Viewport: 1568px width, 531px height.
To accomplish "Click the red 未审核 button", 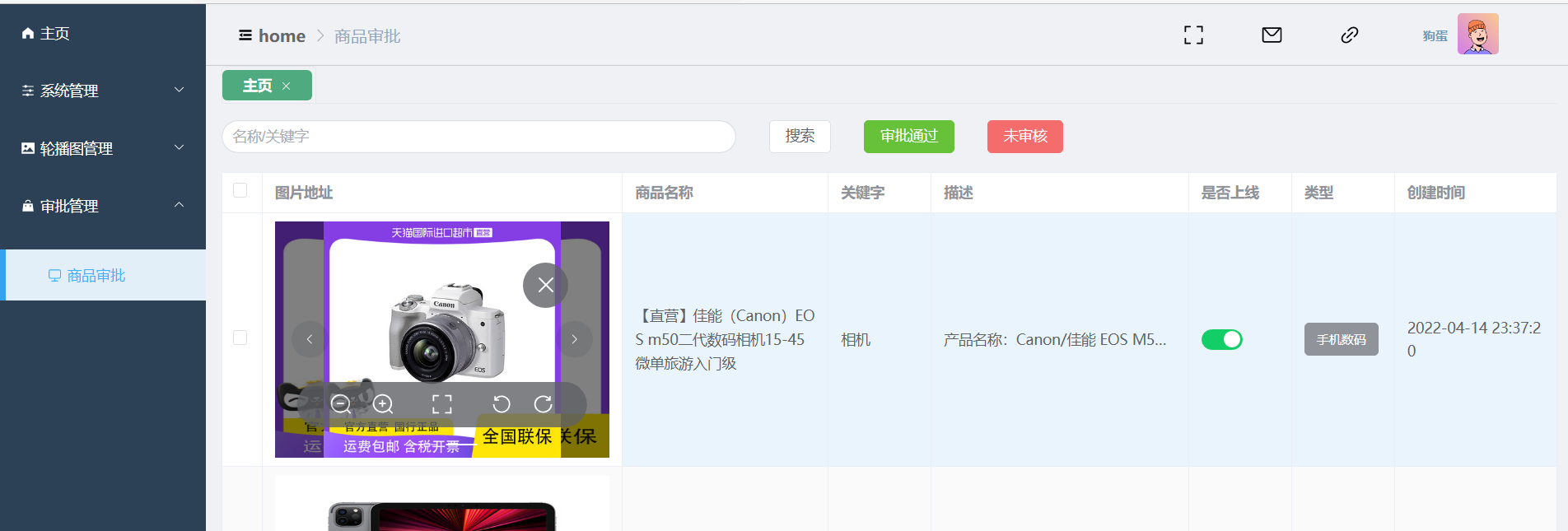I will click(1024, 136).
